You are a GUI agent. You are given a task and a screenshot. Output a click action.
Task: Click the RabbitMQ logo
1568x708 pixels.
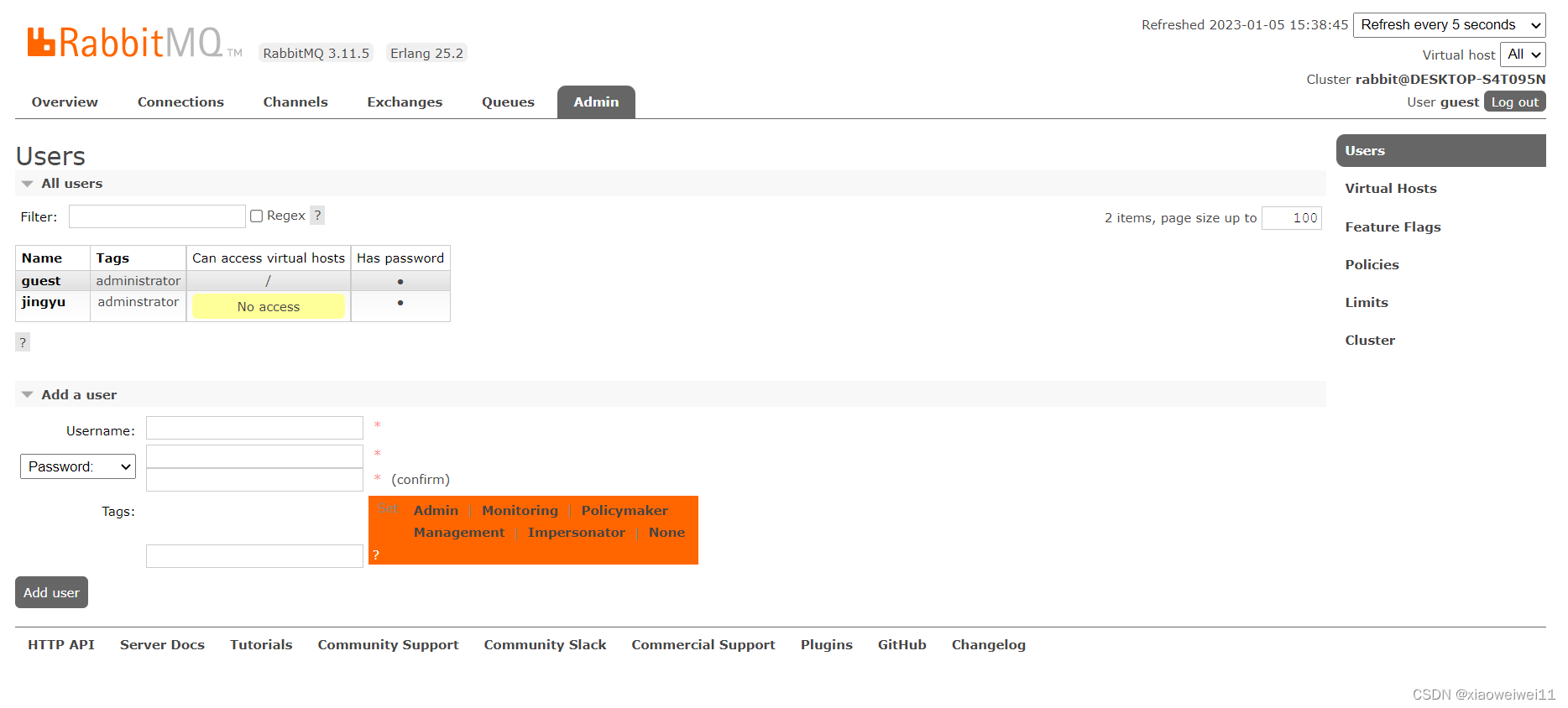(x=134, y=43)
